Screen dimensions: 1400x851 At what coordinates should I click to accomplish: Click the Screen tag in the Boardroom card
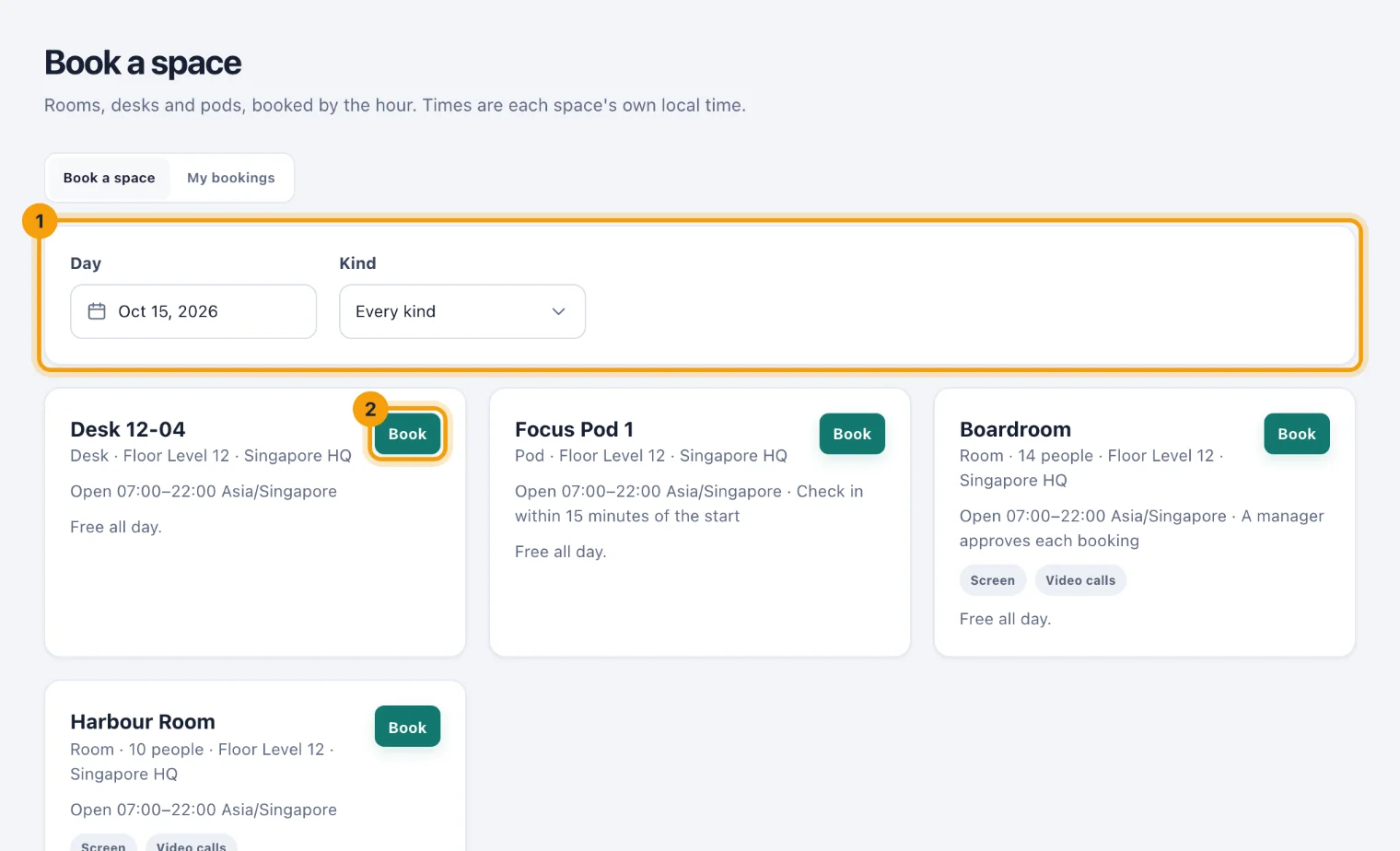[x=993, y=580]
